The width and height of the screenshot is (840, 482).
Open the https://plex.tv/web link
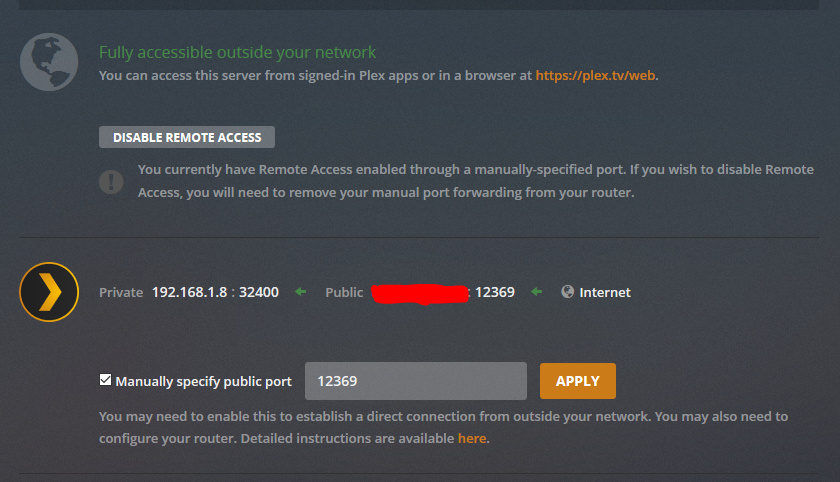pyautogui.click(x=596, y=75)
